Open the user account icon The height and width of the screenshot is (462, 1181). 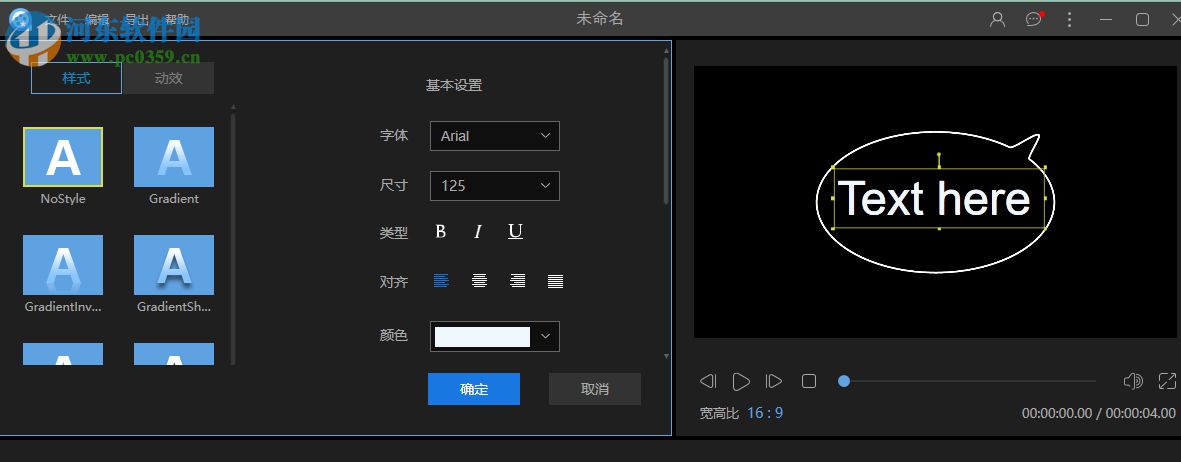click(x=997, y=20)
